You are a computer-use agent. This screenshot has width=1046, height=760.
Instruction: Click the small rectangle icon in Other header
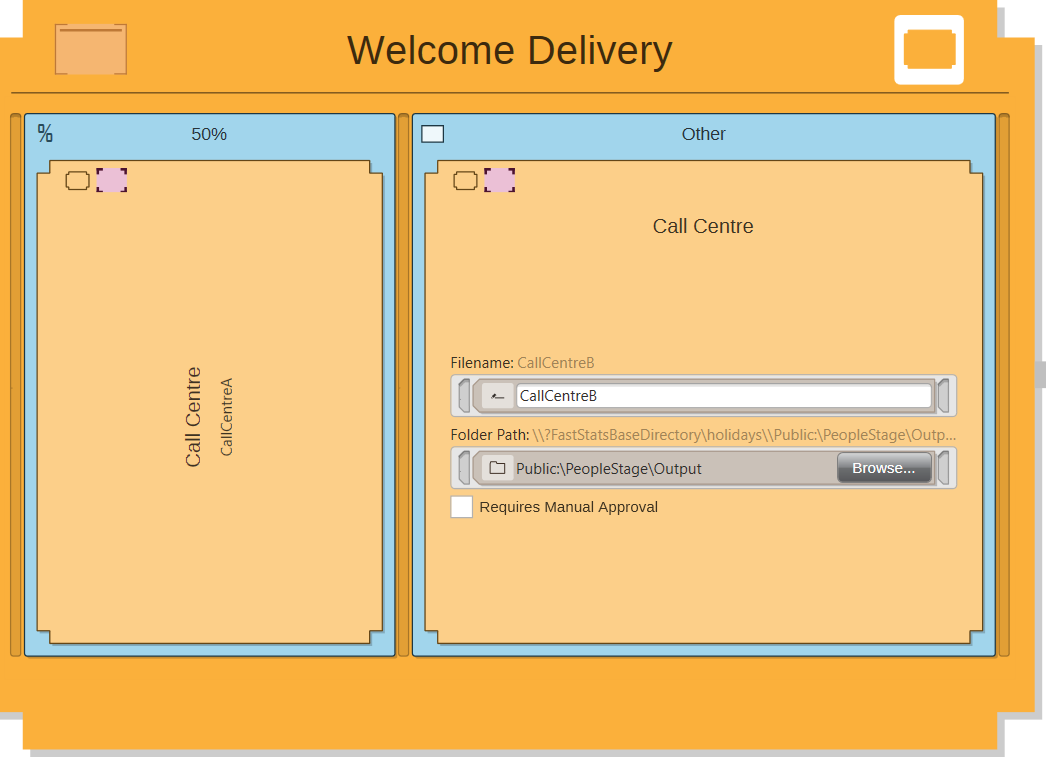[432, 134]
